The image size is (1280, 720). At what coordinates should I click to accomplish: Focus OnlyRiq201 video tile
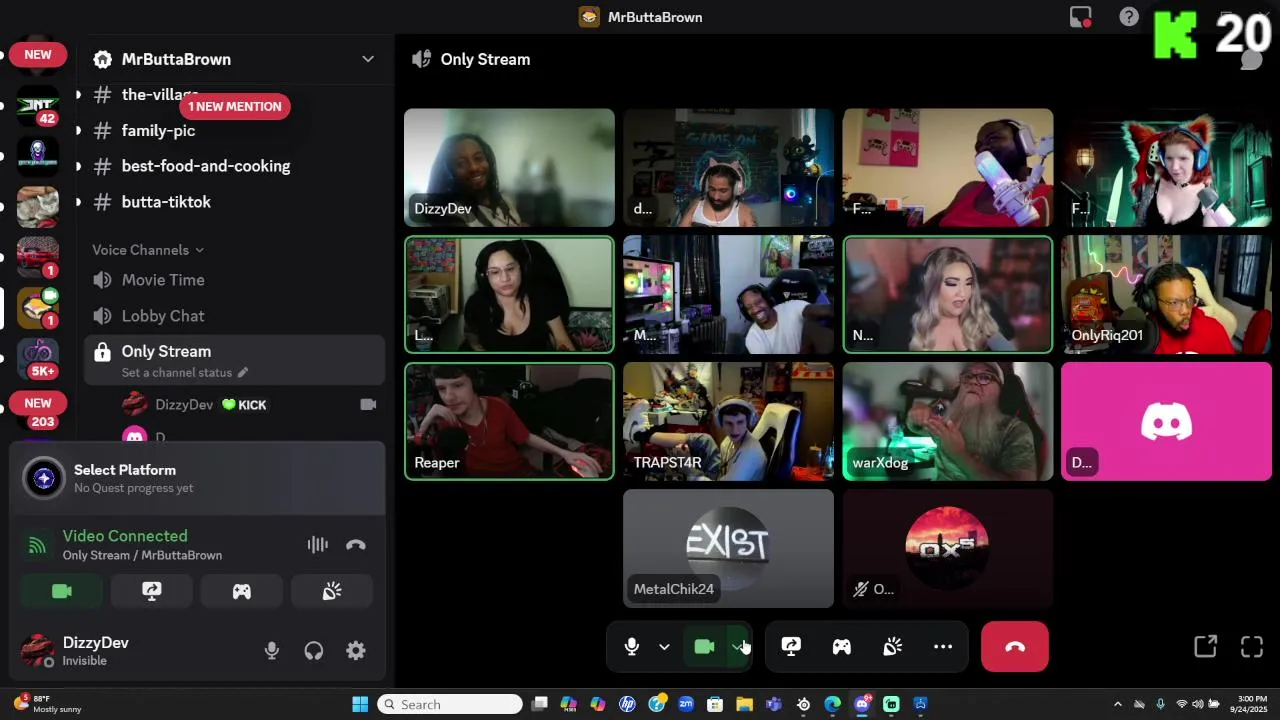[x=1166, y=295]
